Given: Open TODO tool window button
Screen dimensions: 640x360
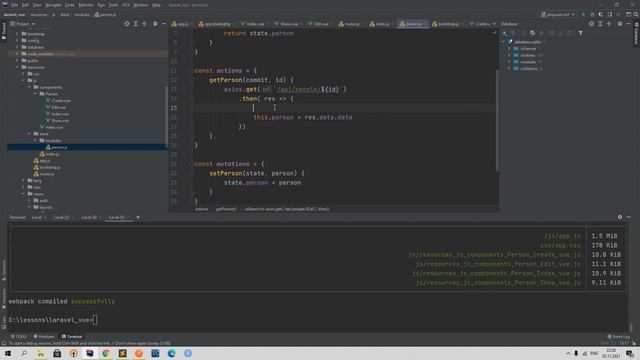Looking at the screenshot, I should coord(19,337).
